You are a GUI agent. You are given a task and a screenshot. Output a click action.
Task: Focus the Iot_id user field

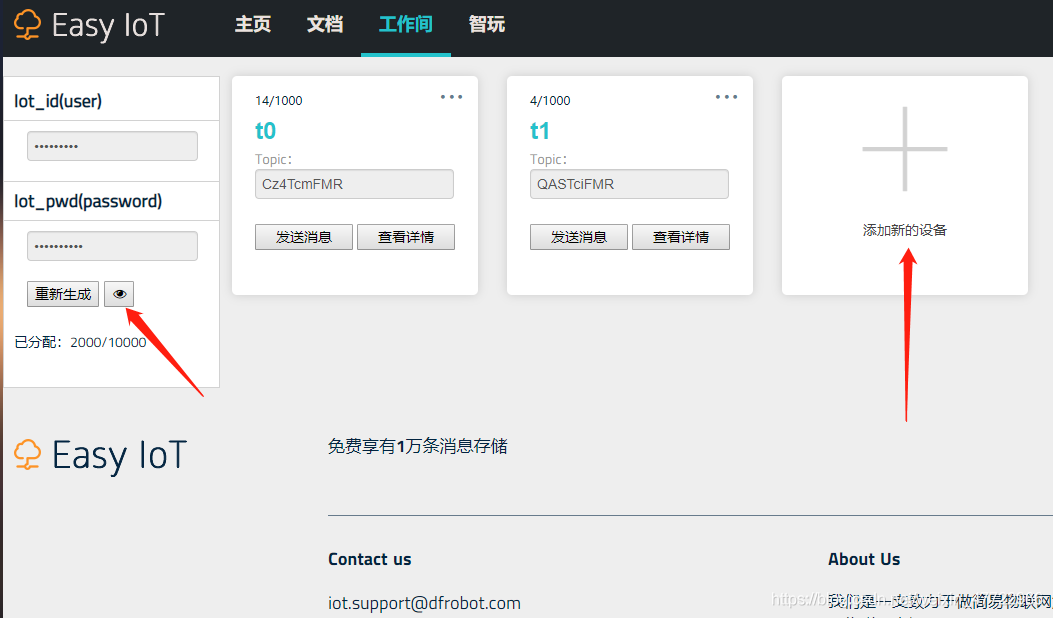click(112, 146)
